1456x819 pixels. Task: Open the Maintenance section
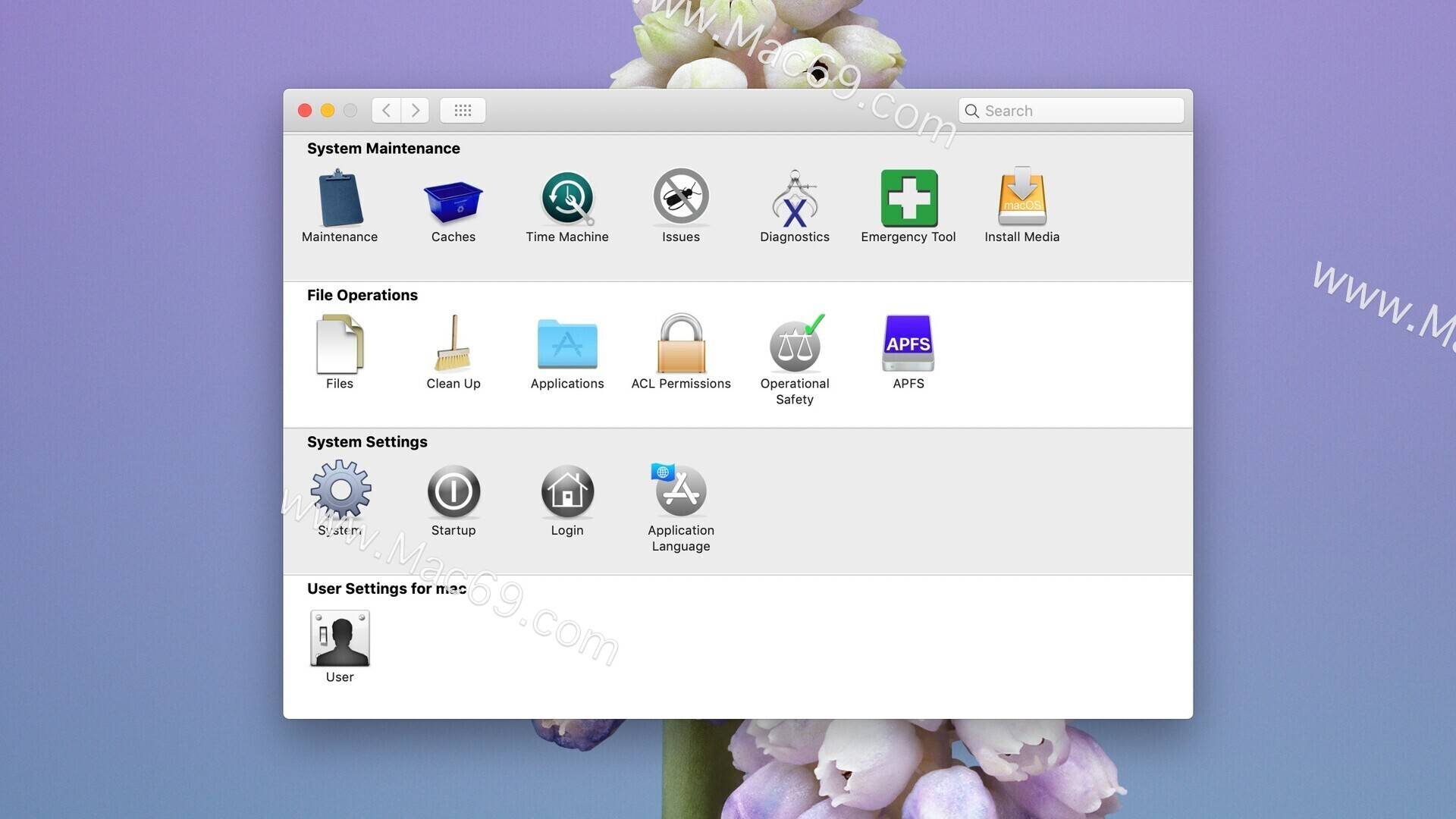(339, 199)
